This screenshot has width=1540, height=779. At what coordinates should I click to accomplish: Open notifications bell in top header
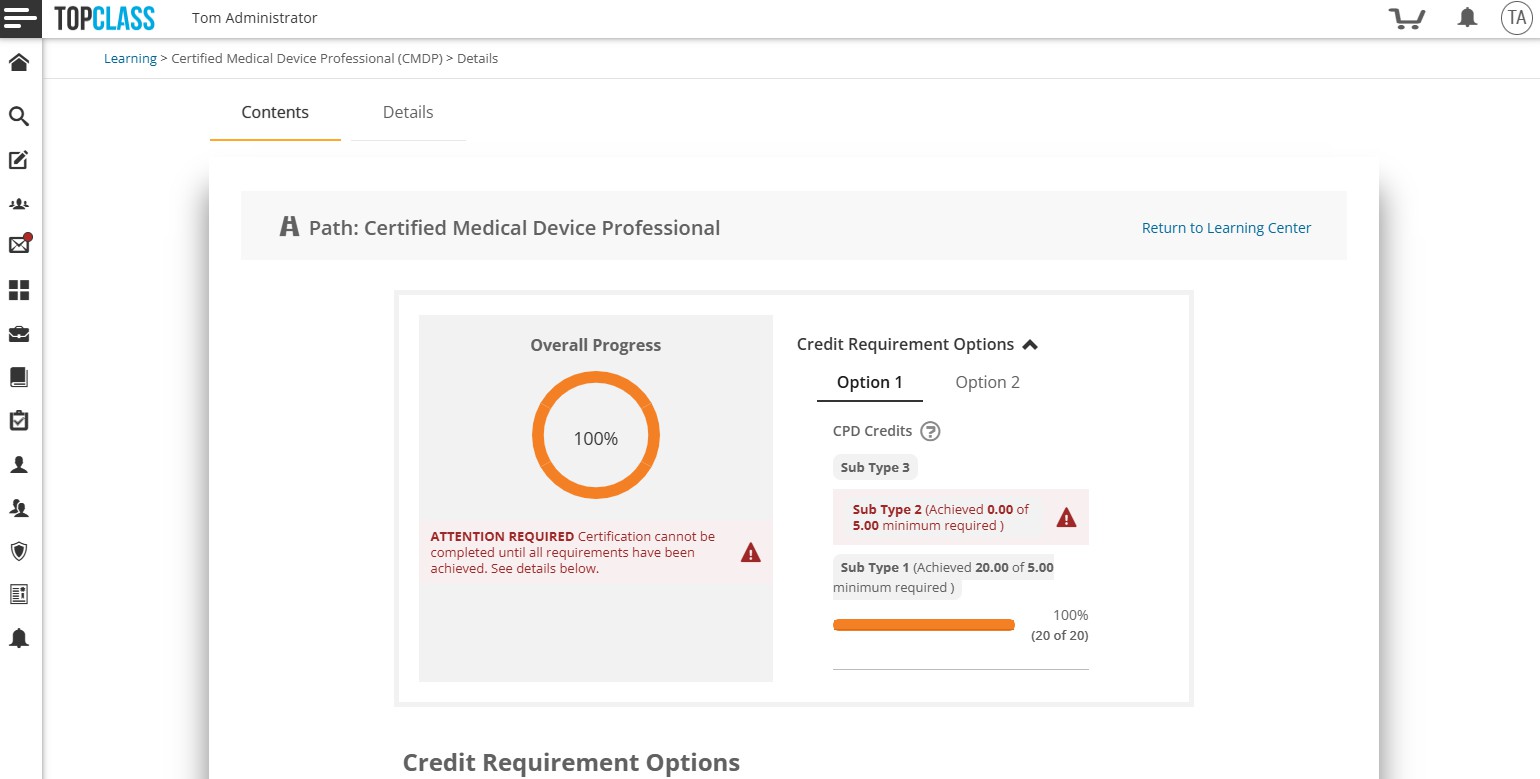(x=1467, y=18)
